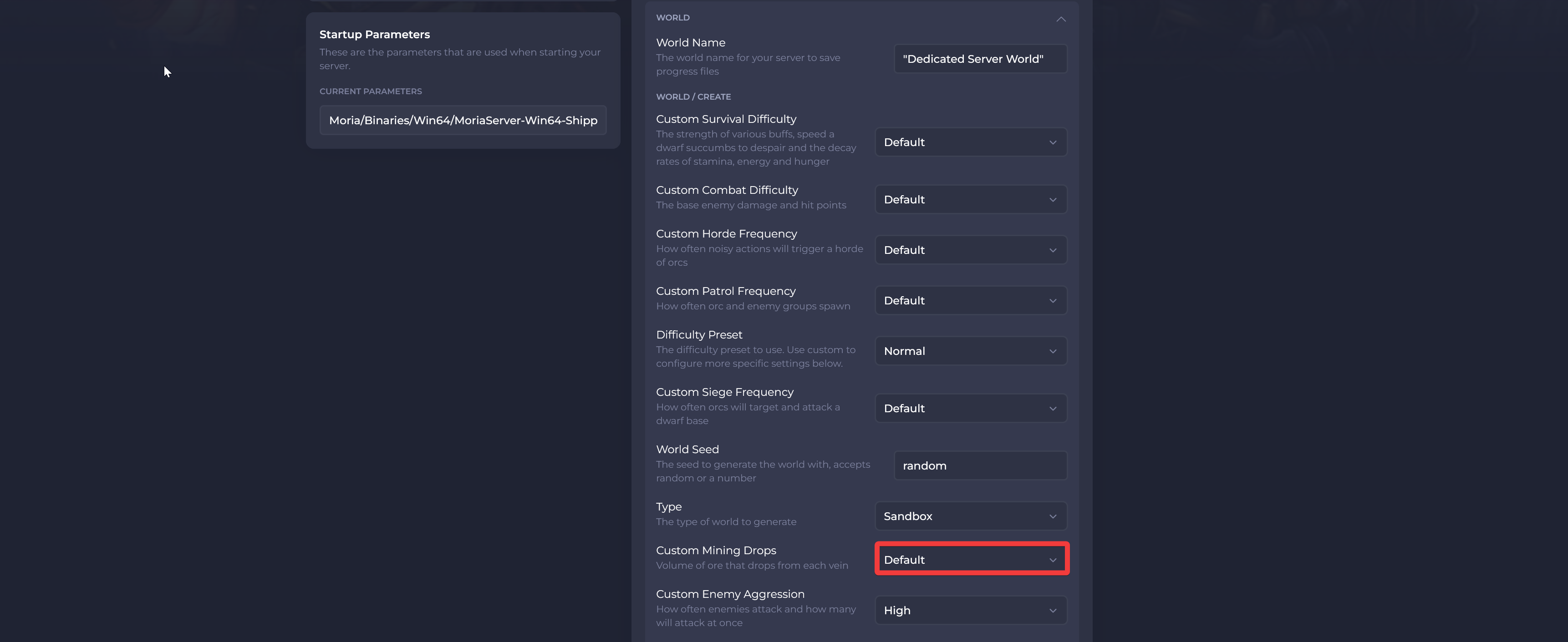Image resolution: width=1568 pixels, height=642 pixels.
Task: Click the Current Parameters startup command field
Action: click(x=463, y=121)
